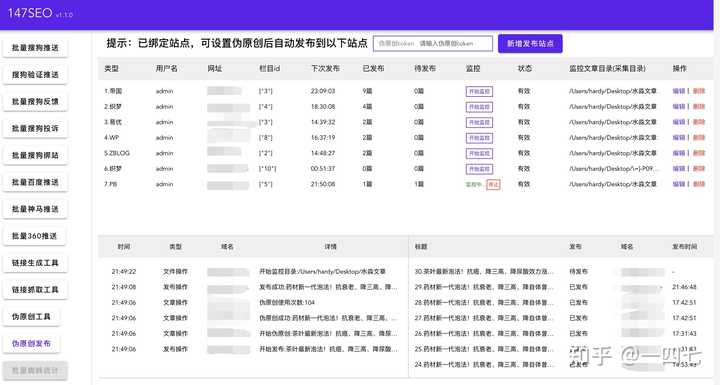Click the 5.ZBLOG type cell
The width and height of the screenshot is (720, 385).
pyautogui.click(x=117, y=153)
